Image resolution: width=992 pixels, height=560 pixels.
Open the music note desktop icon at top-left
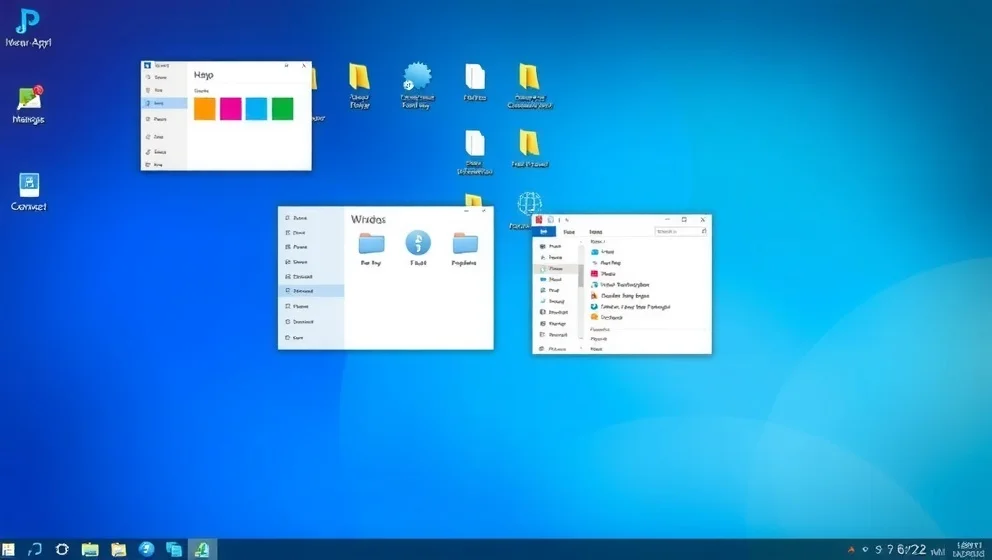(x=28, y=22)
